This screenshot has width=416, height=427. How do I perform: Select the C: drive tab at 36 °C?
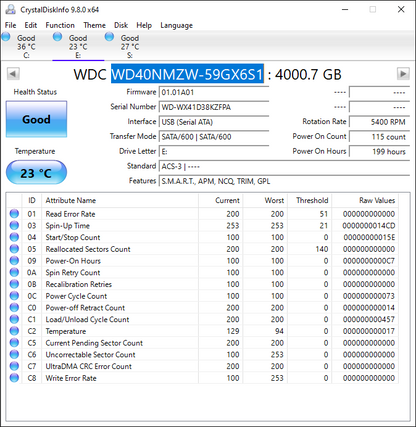click(26, 46)
